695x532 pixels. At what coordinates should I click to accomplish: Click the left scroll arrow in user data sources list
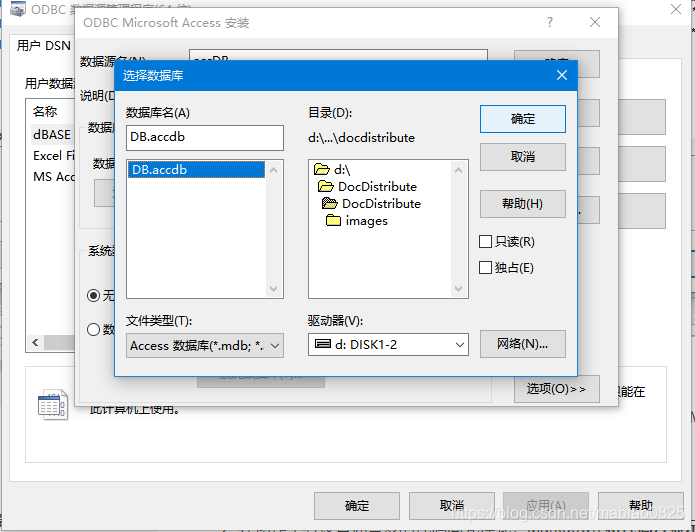click(x=35, y=342)
